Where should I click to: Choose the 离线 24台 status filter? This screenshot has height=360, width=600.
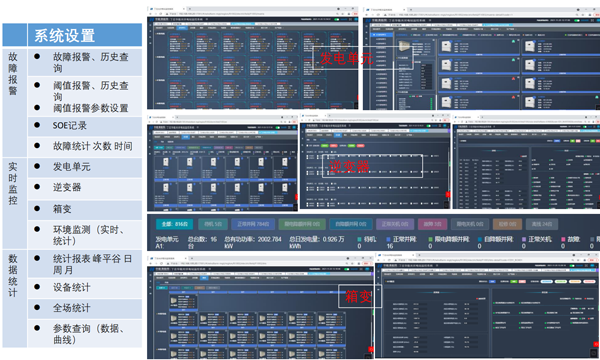pyautogui.click(x=541, y=224)
